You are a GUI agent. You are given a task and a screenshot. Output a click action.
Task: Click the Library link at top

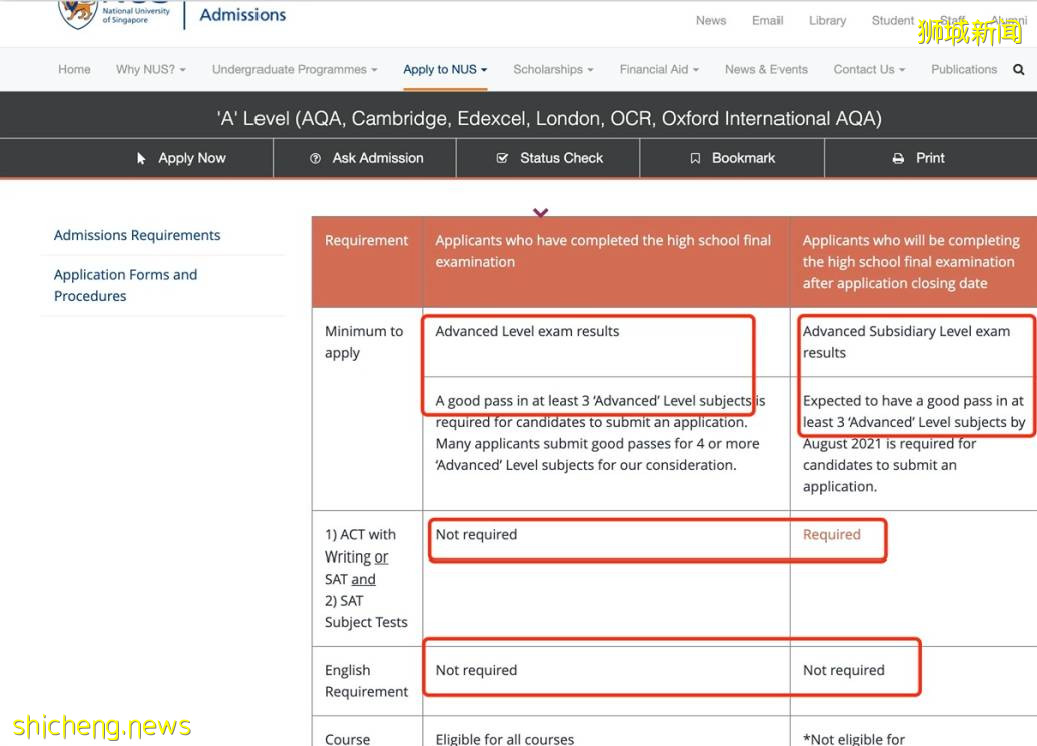tap(827, 20)
